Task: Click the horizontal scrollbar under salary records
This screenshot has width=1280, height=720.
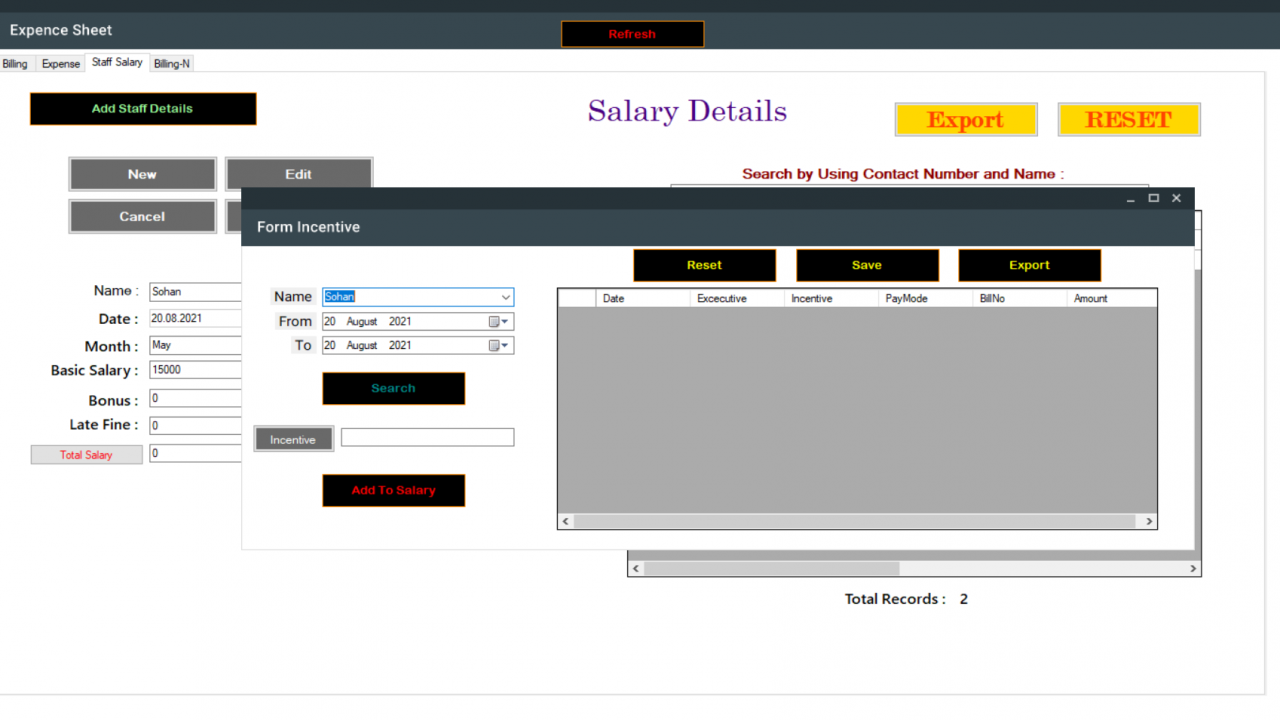Action: 914,568
